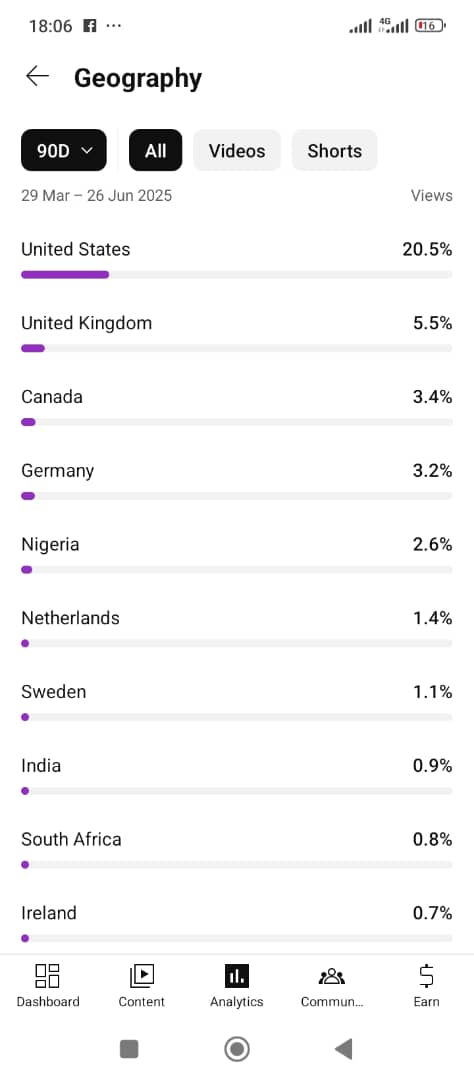Tap the Android recent apps square
The height and width of the screenshot is (1080, 474).
[129, 1049]
